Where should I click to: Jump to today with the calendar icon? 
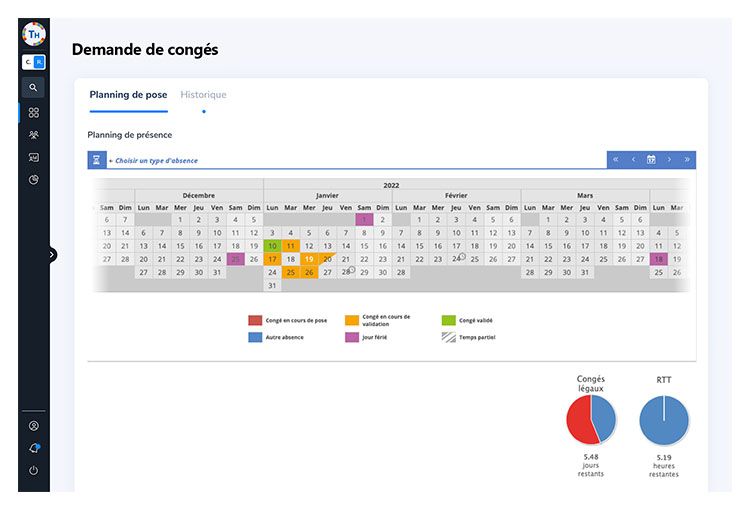(x=651, y=160)
